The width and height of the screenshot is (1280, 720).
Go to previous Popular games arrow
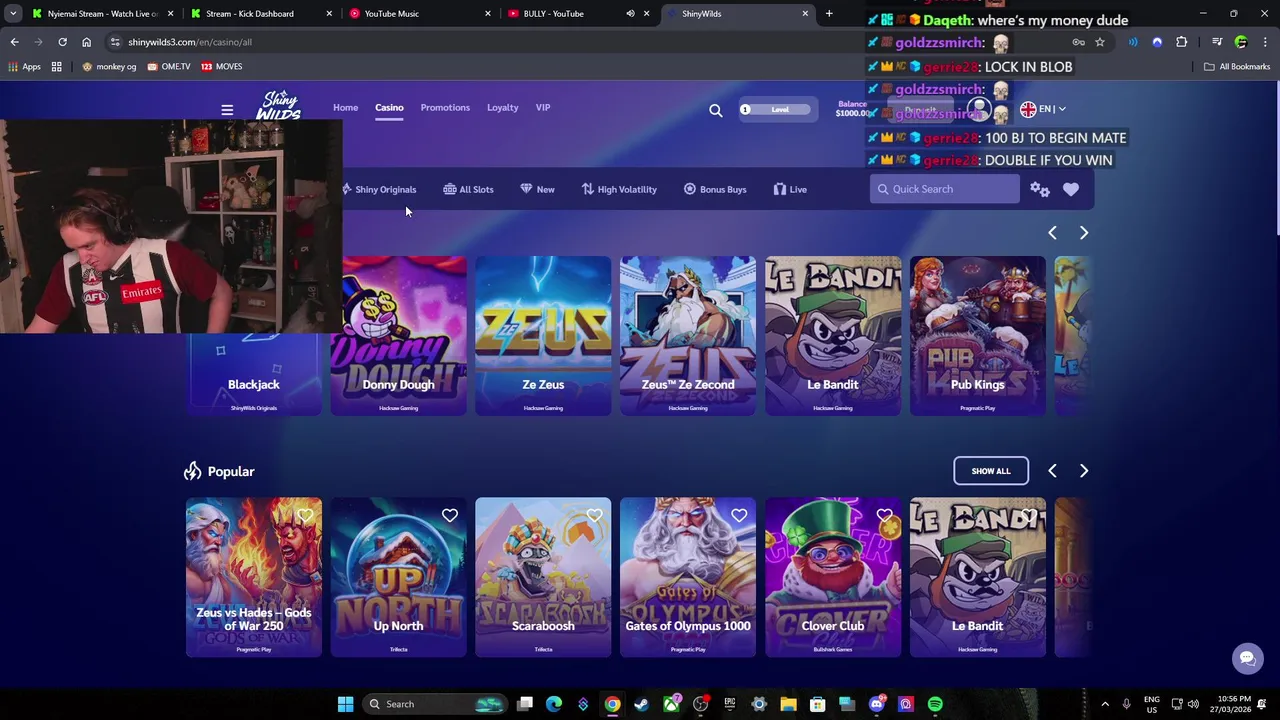[1052, 471]
